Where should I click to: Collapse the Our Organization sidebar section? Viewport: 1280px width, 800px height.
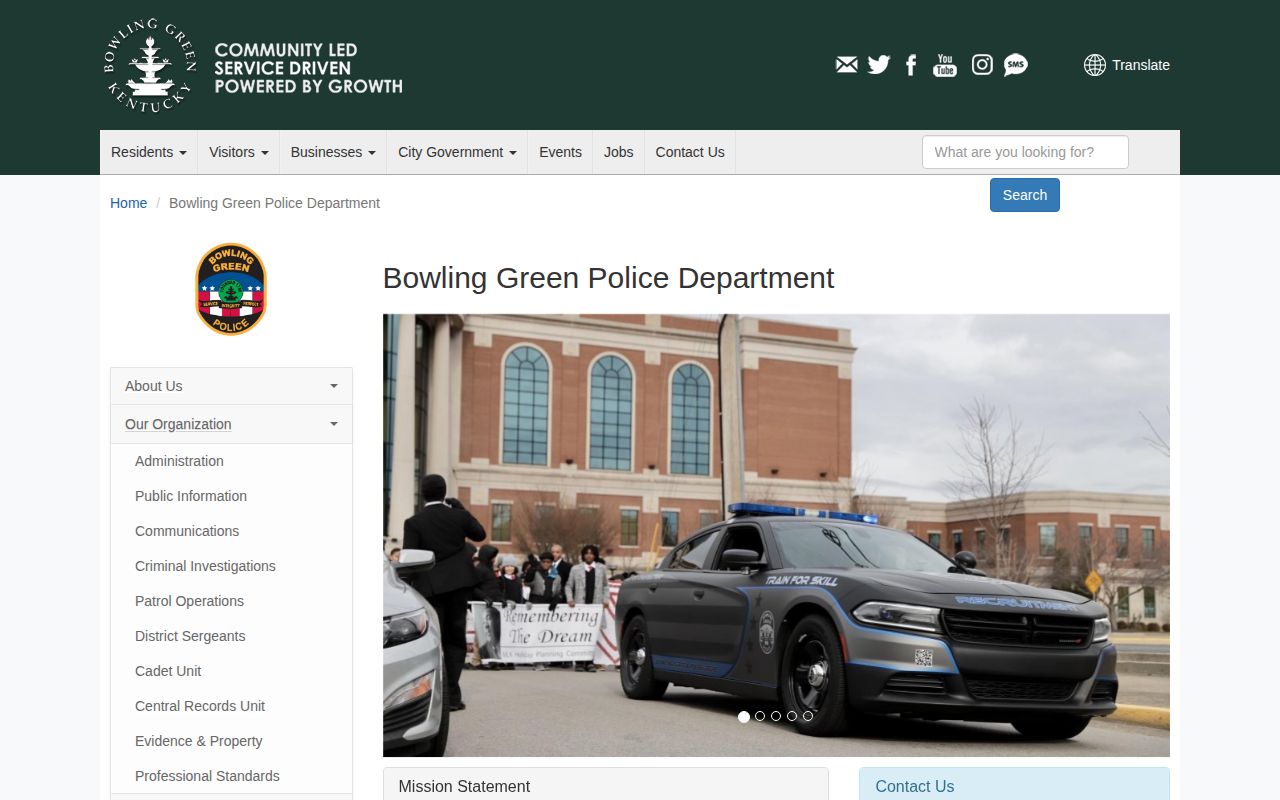(231, 424)
